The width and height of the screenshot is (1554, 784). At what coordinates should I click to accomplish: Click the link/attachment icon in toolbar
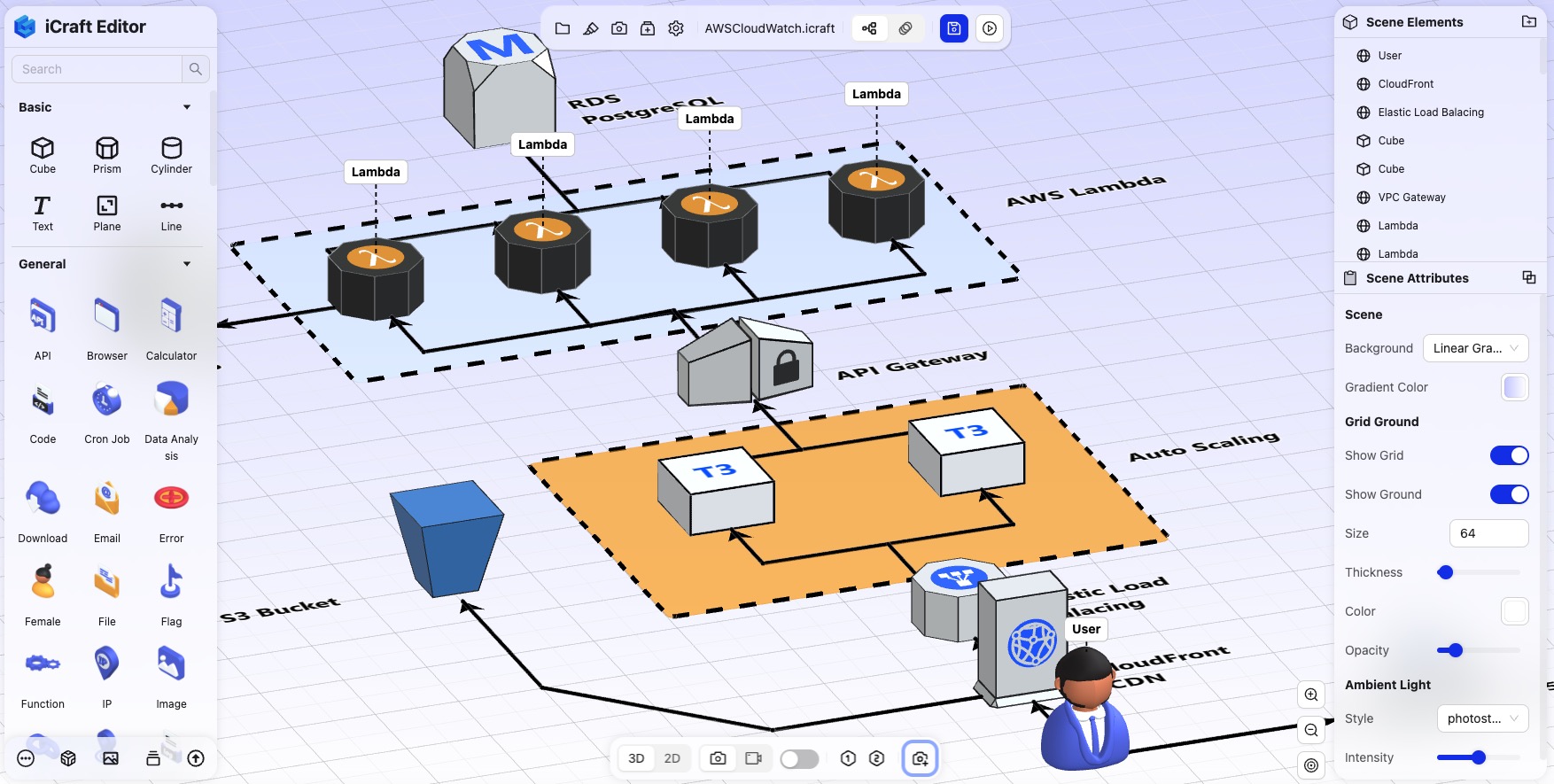point(905,28)
